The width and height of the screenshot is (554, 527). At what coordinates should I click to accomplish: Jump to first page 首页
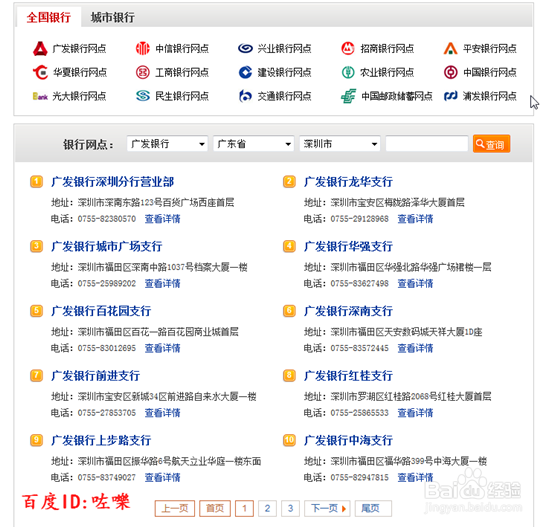click(215, 509)
